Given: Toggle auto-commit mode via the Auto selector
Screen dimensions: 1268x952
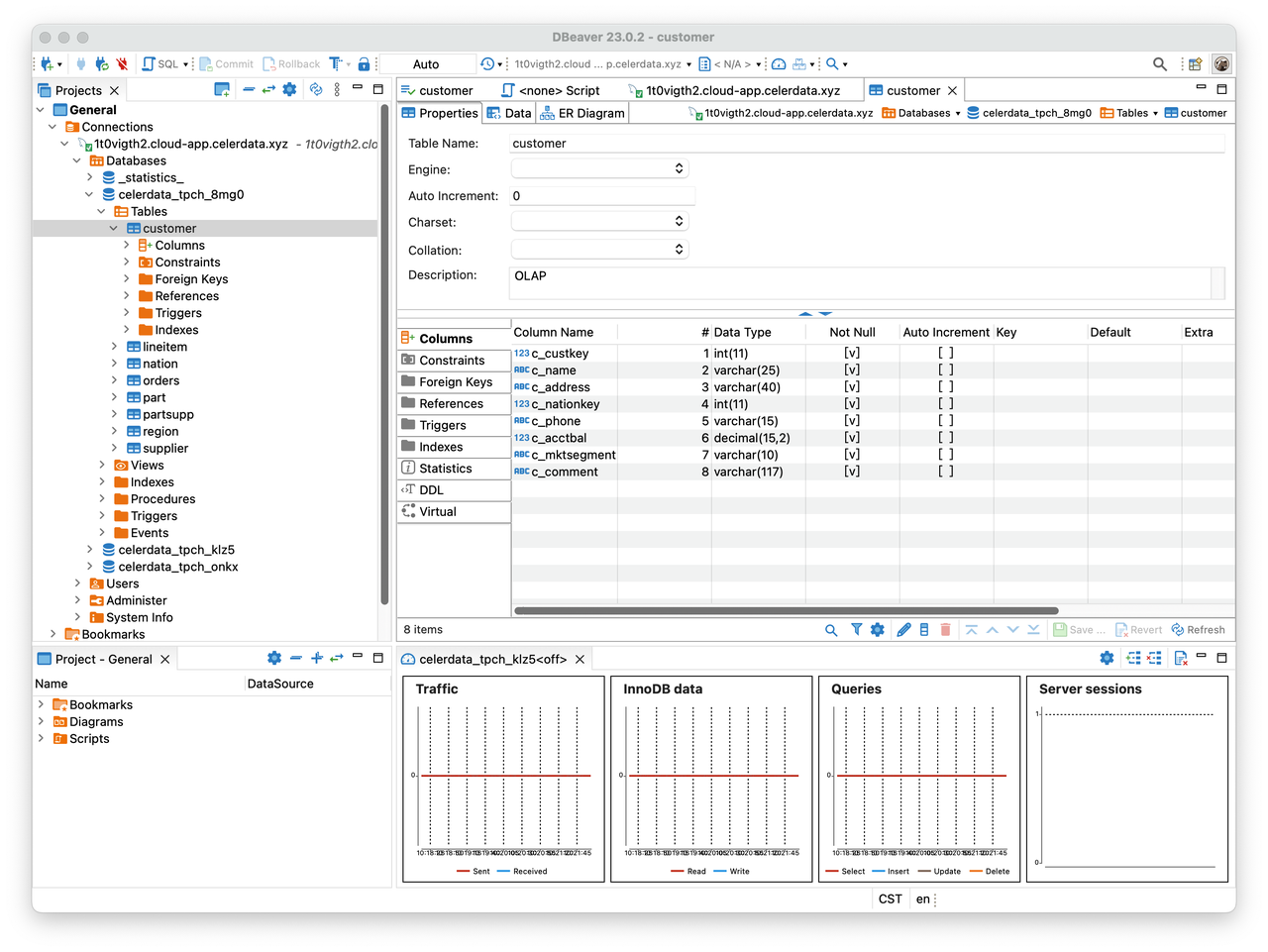Looking at the screenshot, I should coord(427,62).
